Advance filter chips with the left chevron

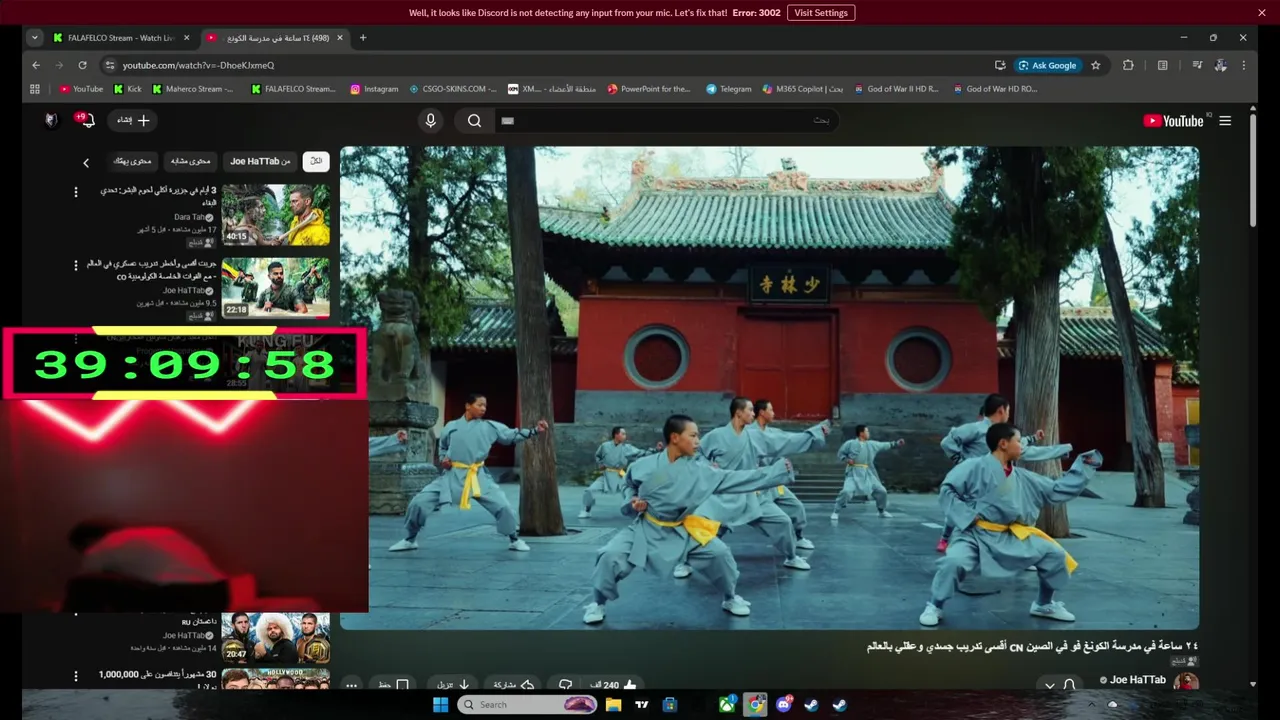[86, 162]
